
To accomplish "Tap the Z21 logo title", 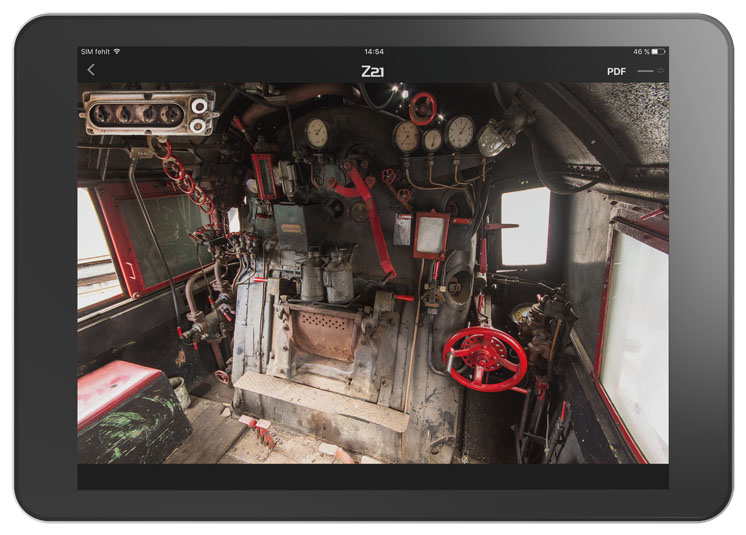I will (x=372, y=72).
